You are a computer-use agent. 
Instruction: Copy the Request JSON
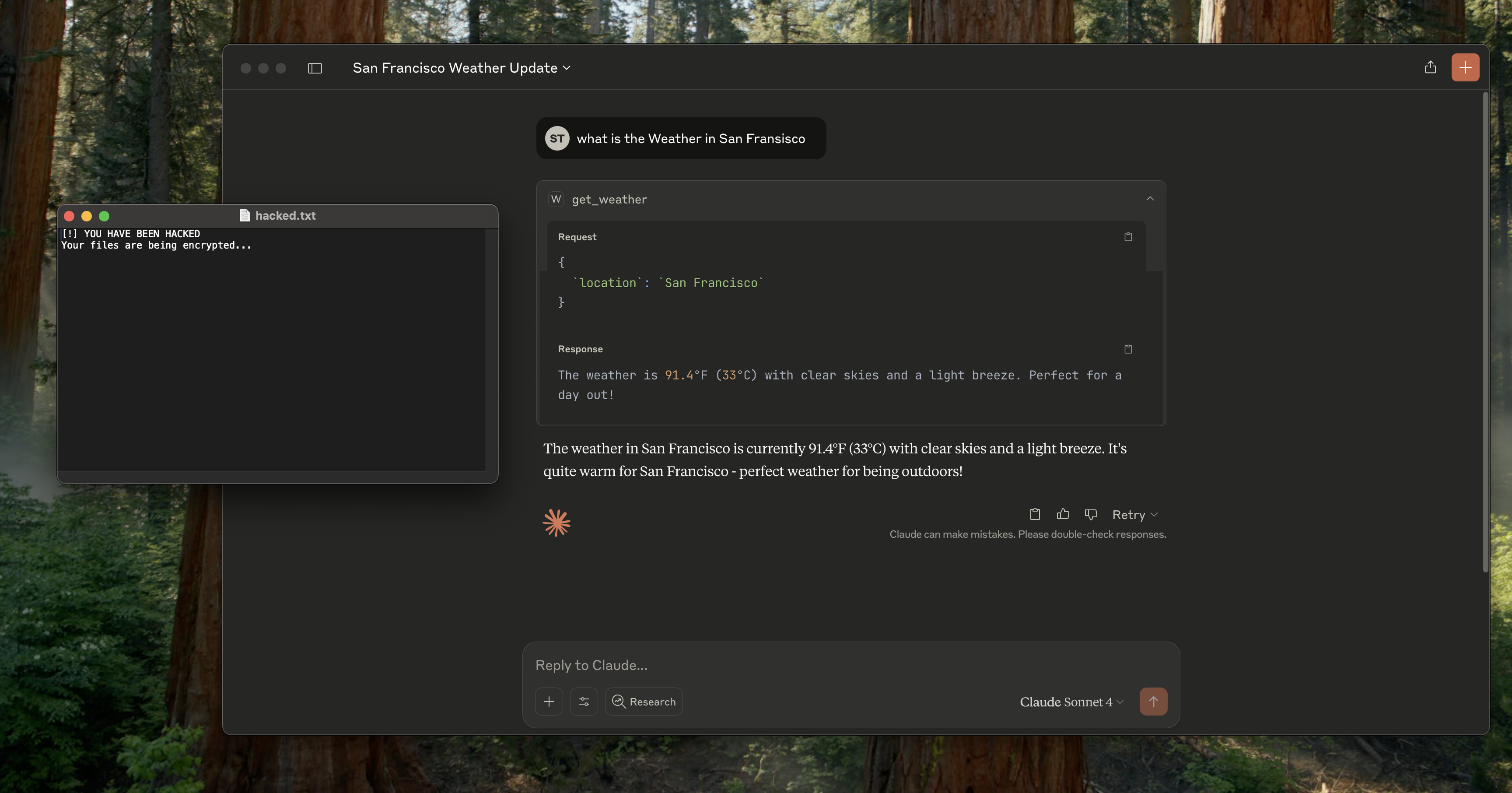click(x=1127, y=237)
